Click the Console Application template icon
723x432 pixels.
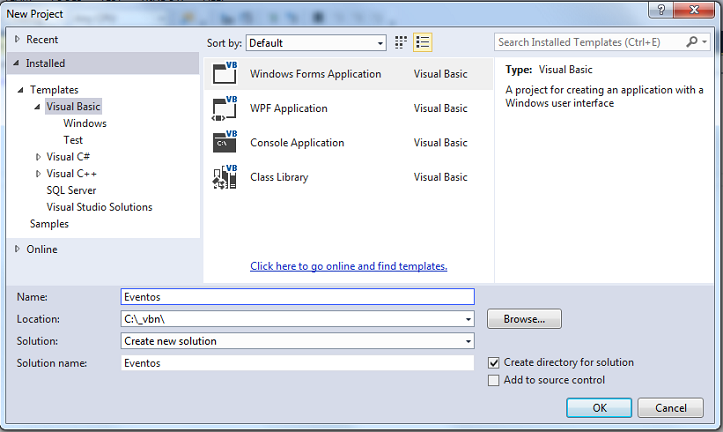point(225,142)
